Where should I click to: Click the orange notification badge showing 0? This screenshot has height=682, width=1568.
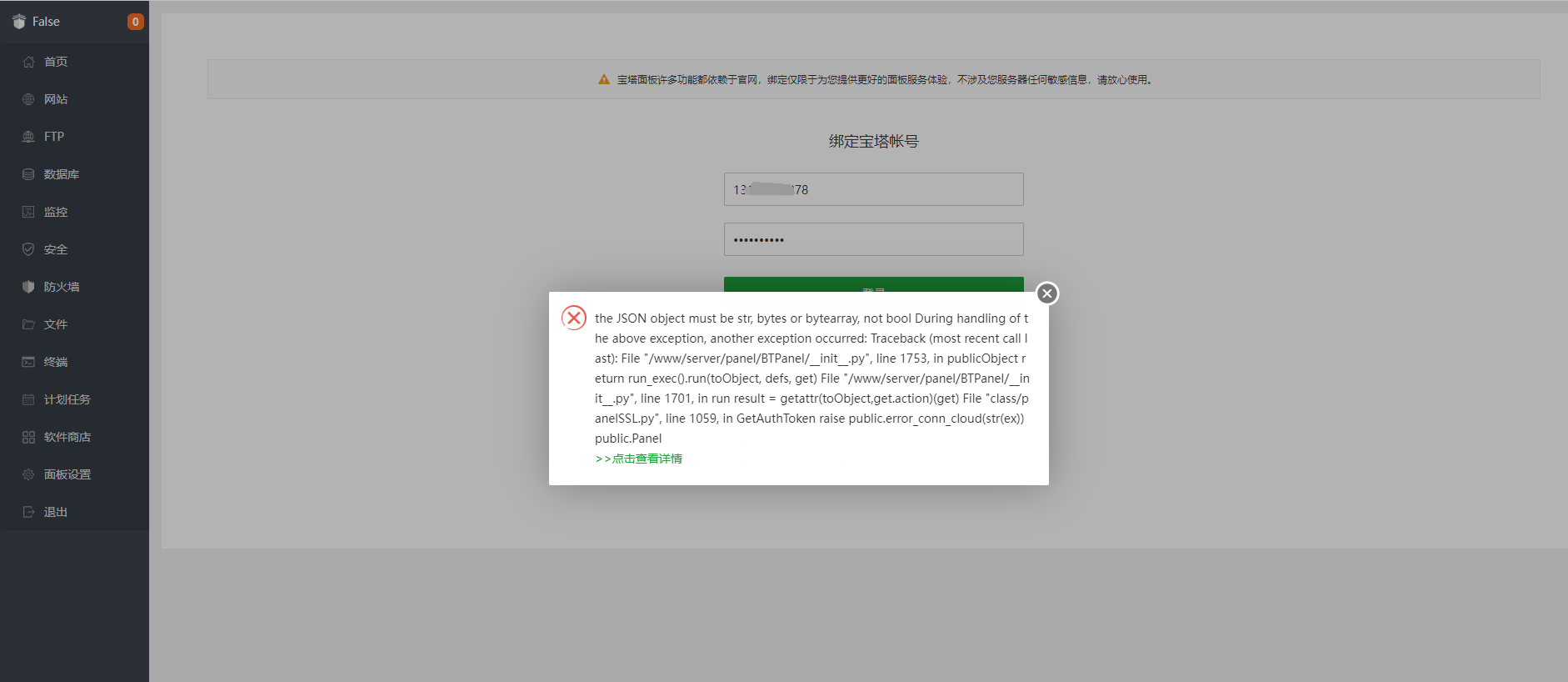pyautogui.click(x=135, y=22)
